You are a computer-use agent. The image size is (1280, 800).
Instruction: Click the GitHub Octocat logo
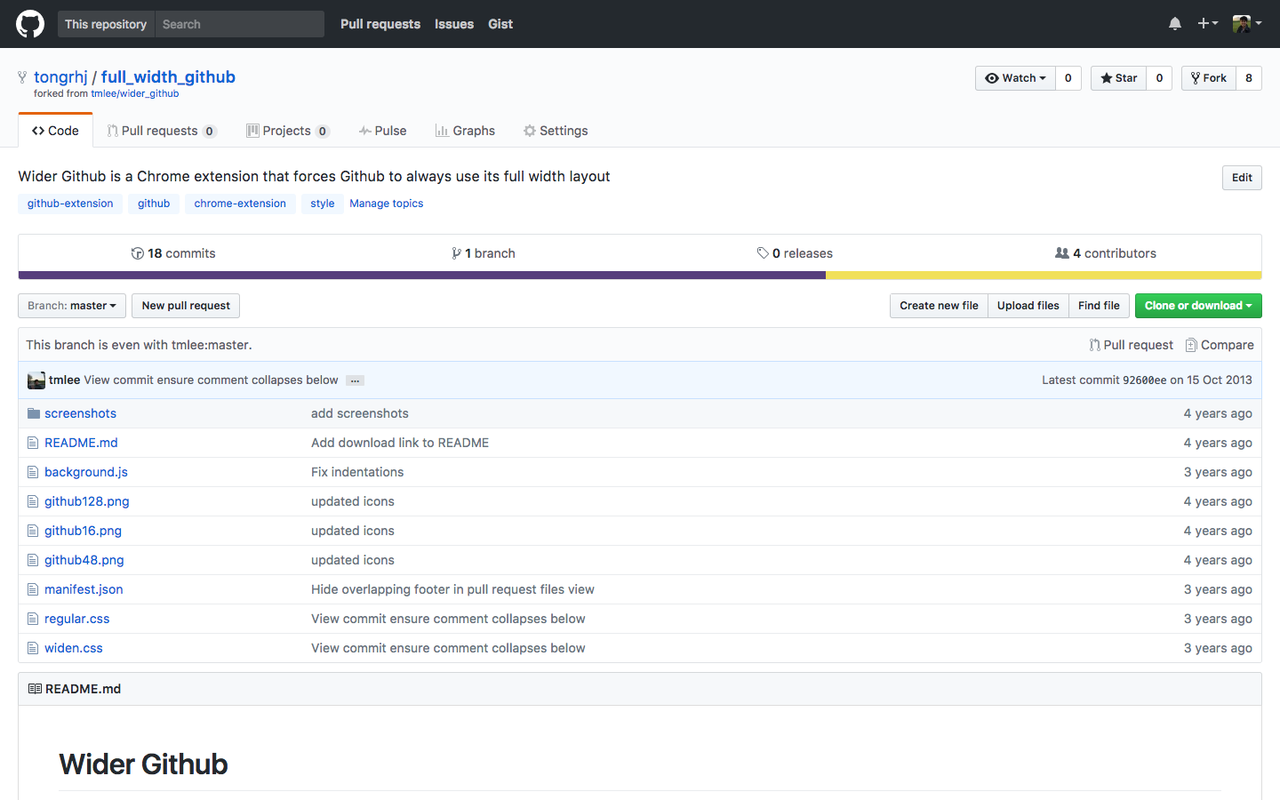(30, 24)
